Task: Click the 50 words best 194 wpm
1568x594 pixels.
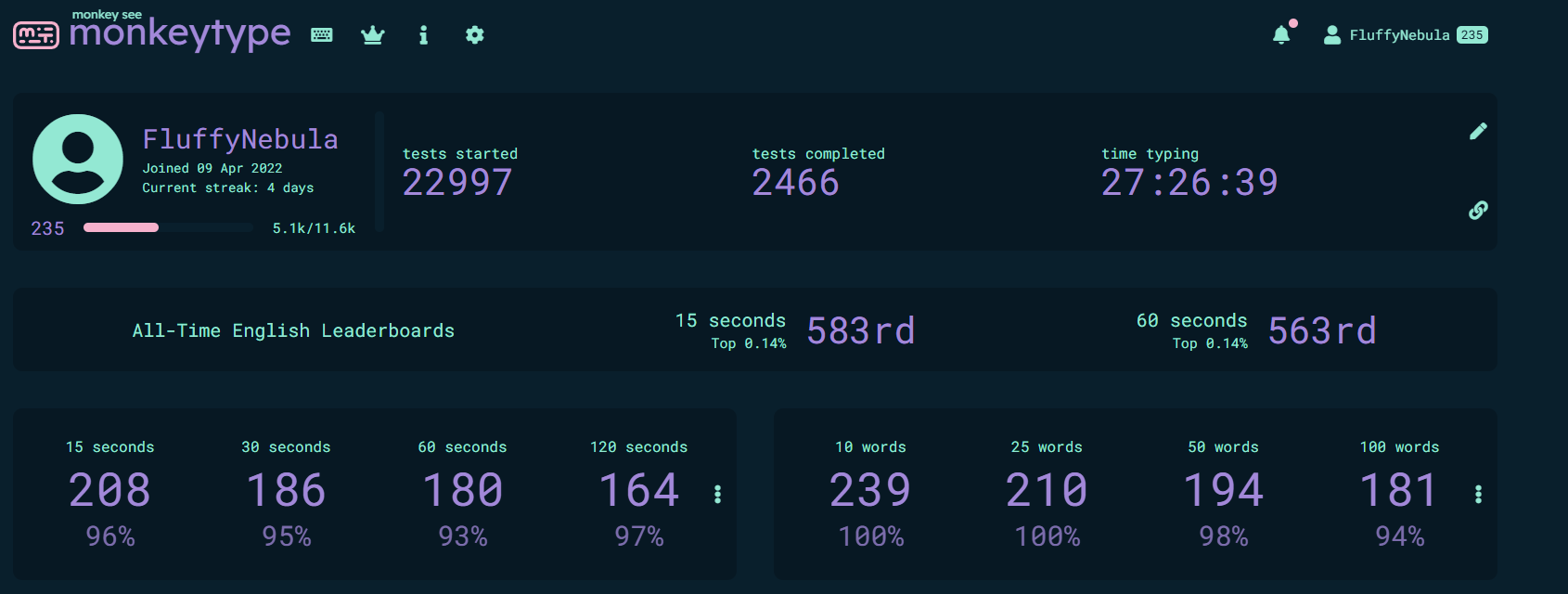Action: 1223,490
